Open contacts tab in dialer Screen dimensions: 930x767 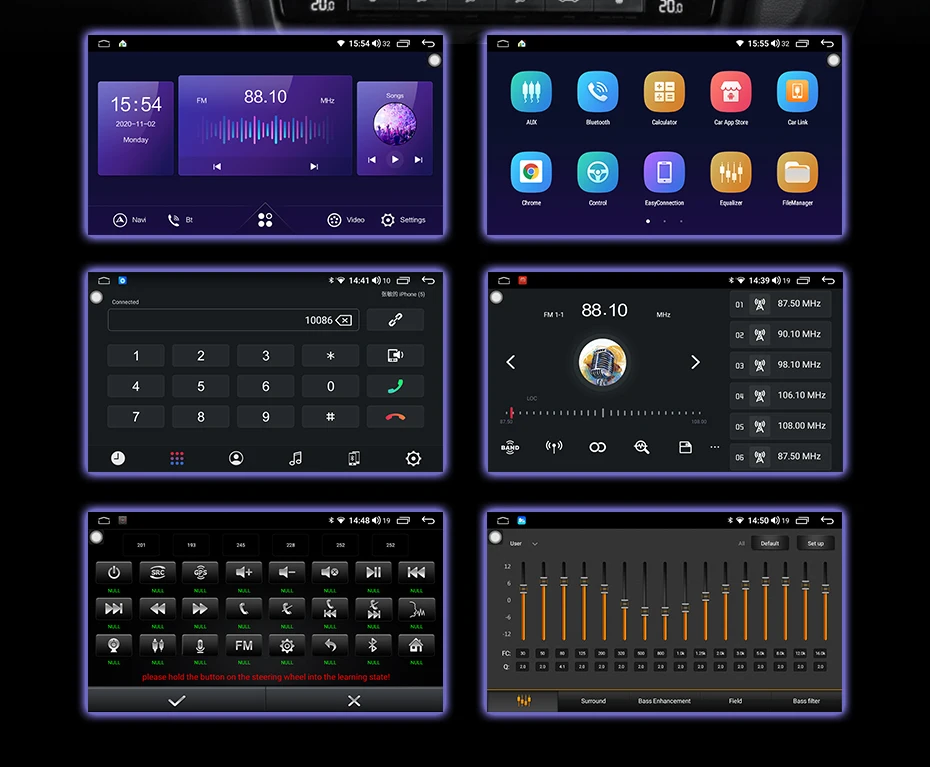[x=236, y=458]
